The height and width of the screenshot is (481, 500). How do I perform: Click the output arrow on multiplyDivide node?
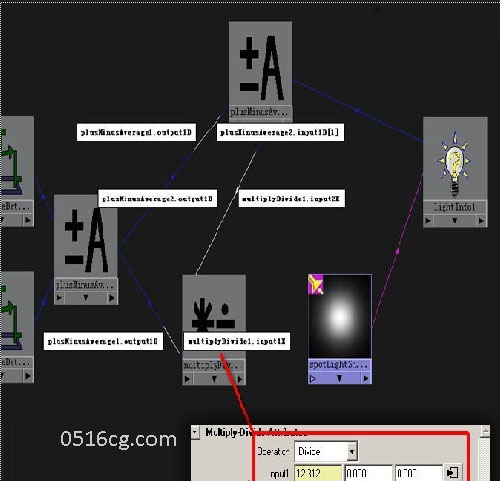tap(239, 379)
